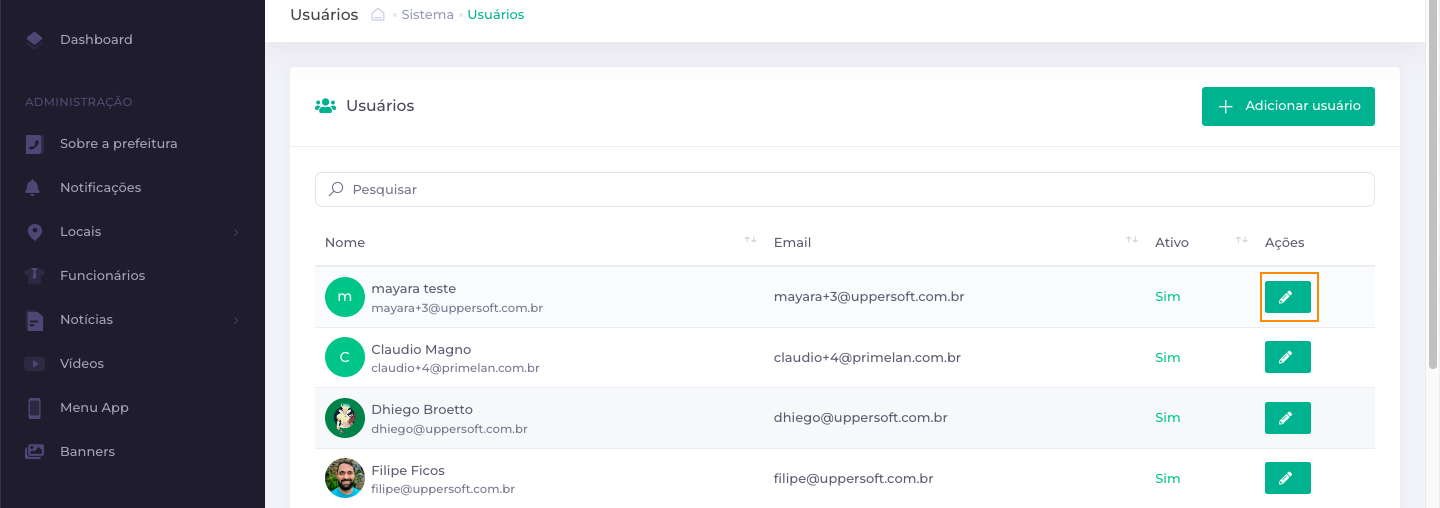Click the Notificações bell icon
This screenshot has width=1440, height=508.
[x=34, y=187]
